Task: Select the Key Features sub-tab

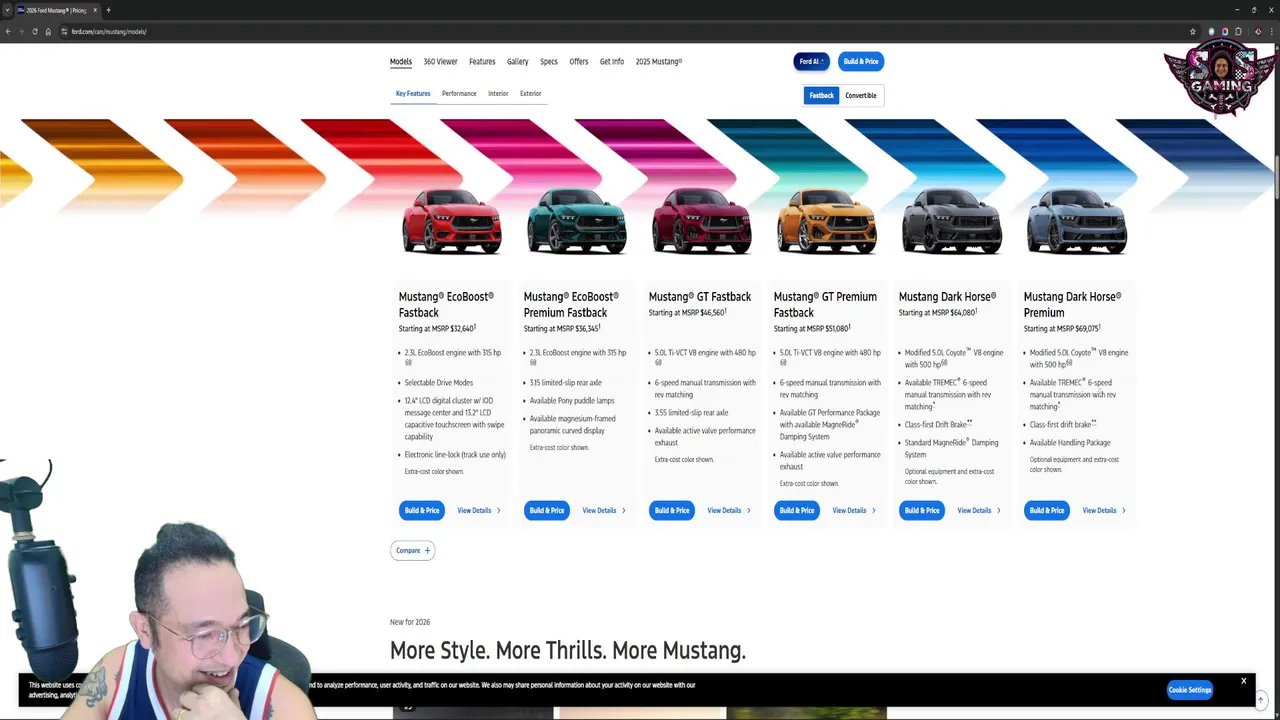Action: [x=413, y=94]
